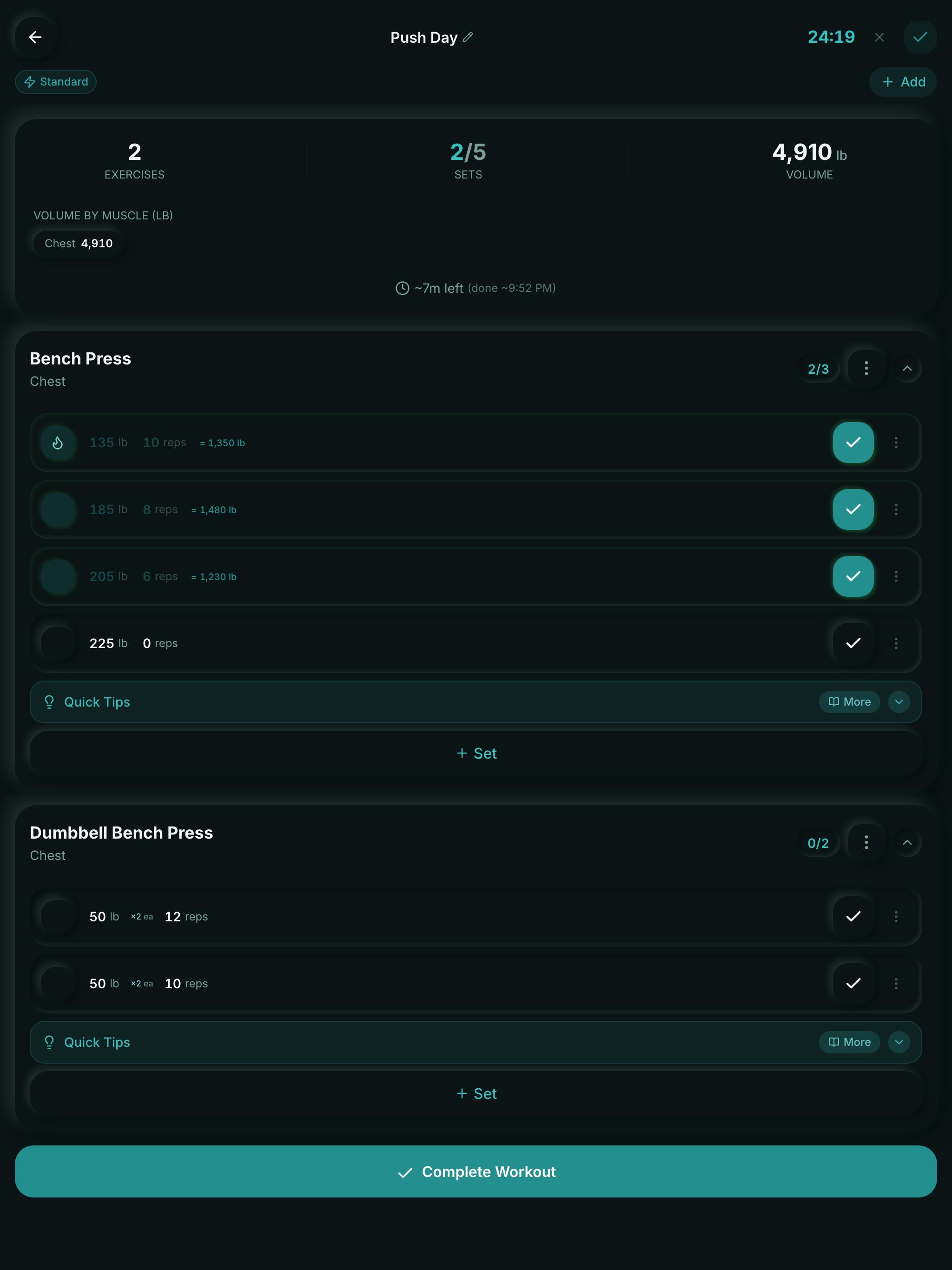Open options for the 225 lb set

(896, 643)
